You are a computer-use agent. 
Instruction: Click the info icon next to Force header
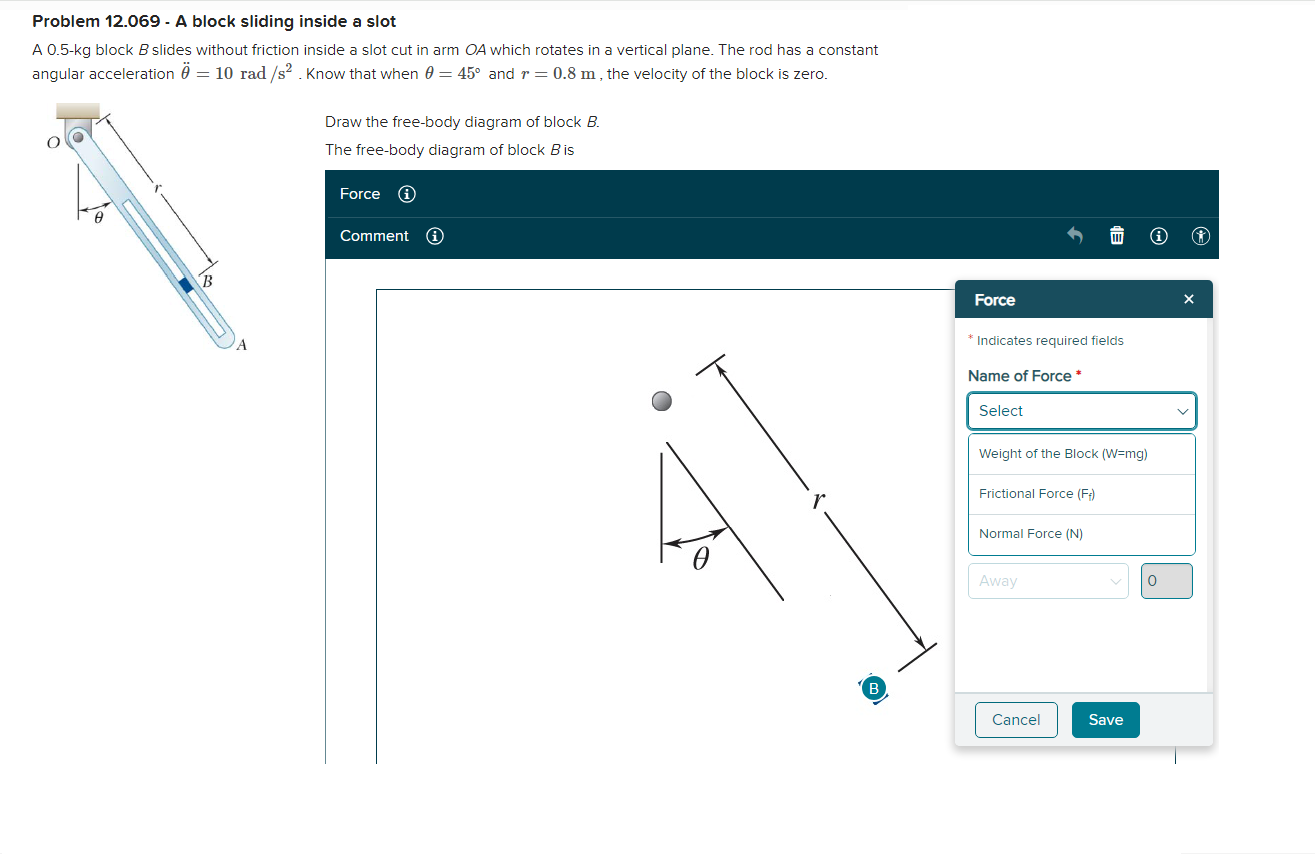[x=406, y=194]
